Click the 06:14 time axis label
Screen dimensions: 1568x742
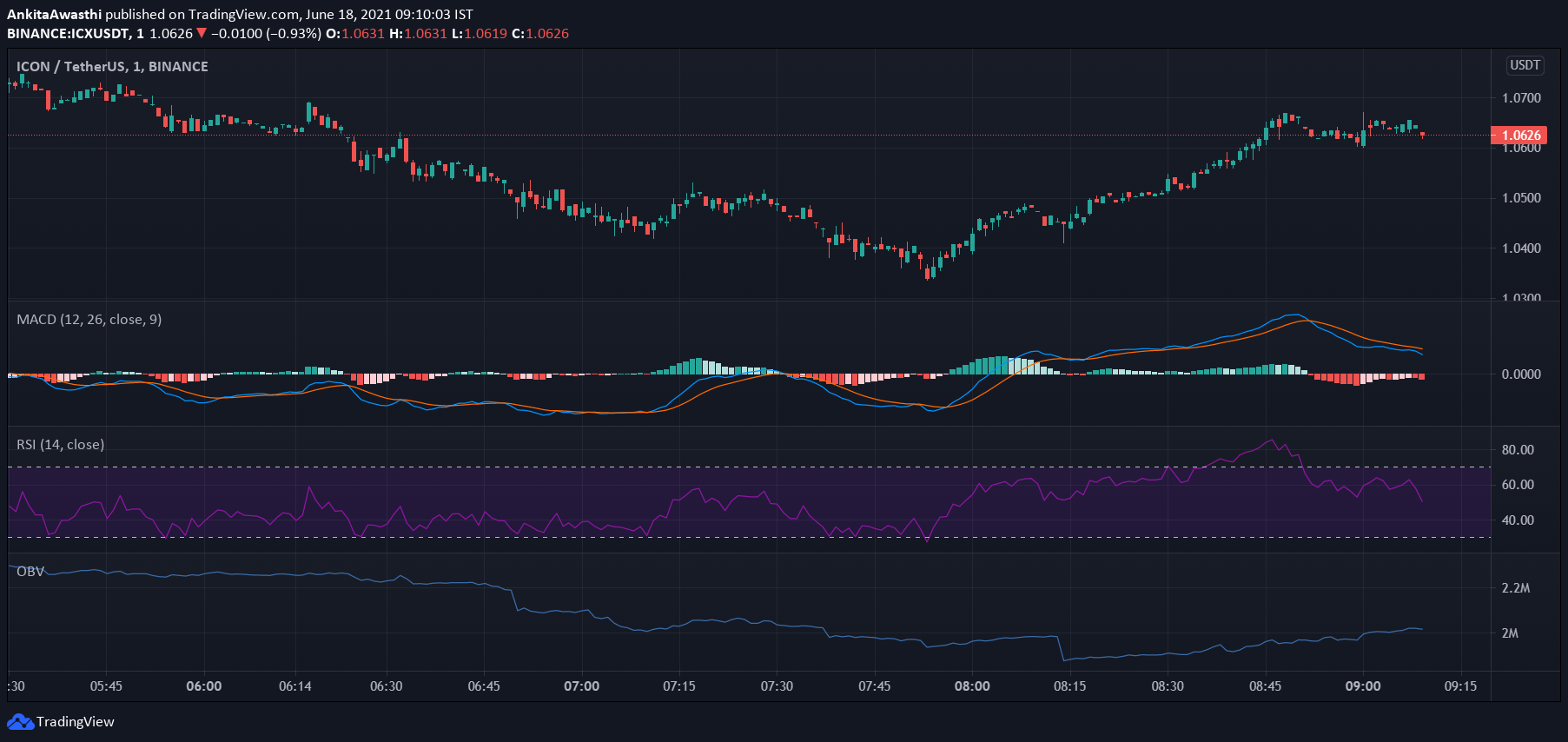(295, 686)
